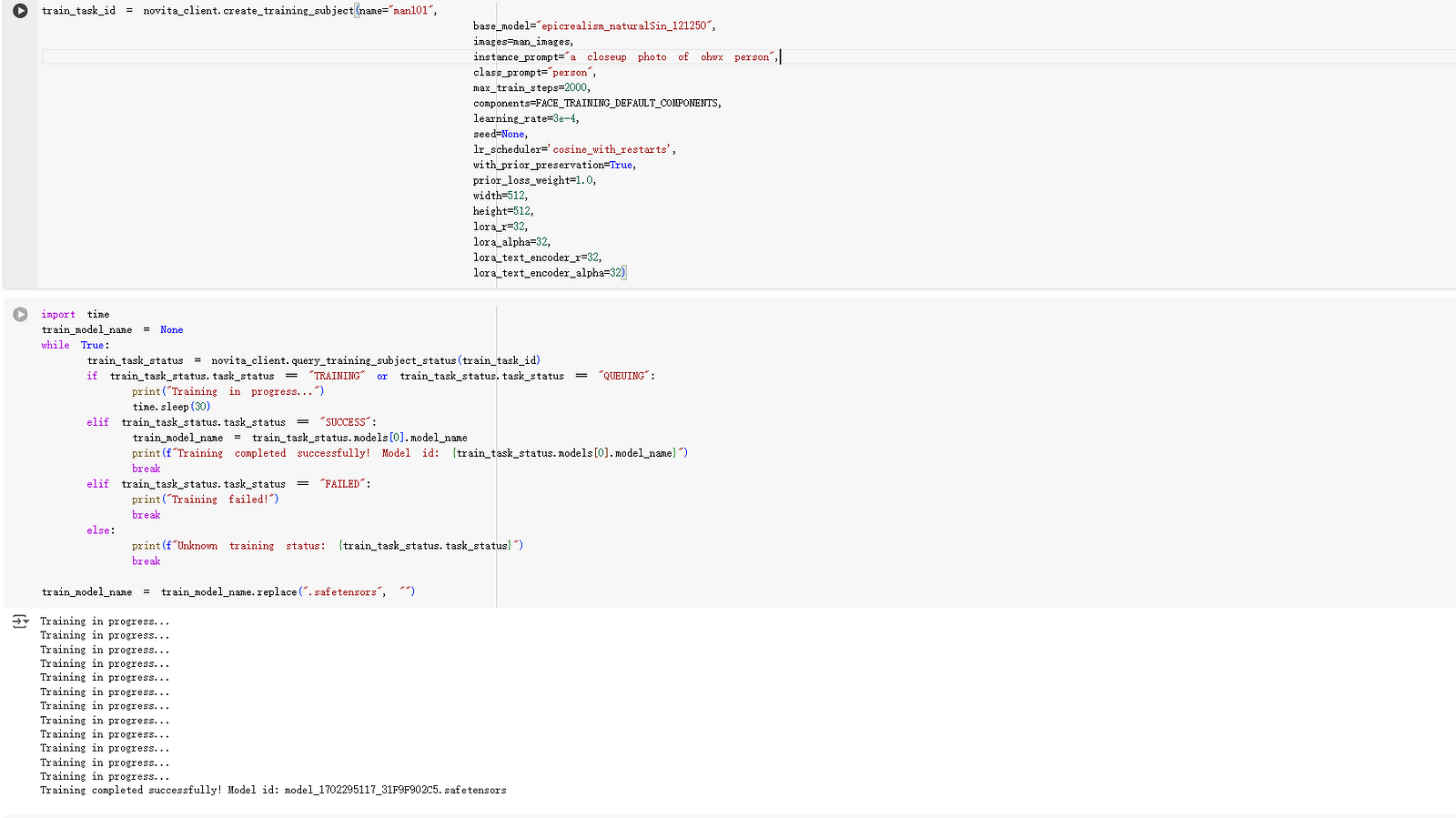Click the lr_scheduler 'cosine_with_restarts' string
This screenshot has height=818, width=1456.
(x=612, y=150)
